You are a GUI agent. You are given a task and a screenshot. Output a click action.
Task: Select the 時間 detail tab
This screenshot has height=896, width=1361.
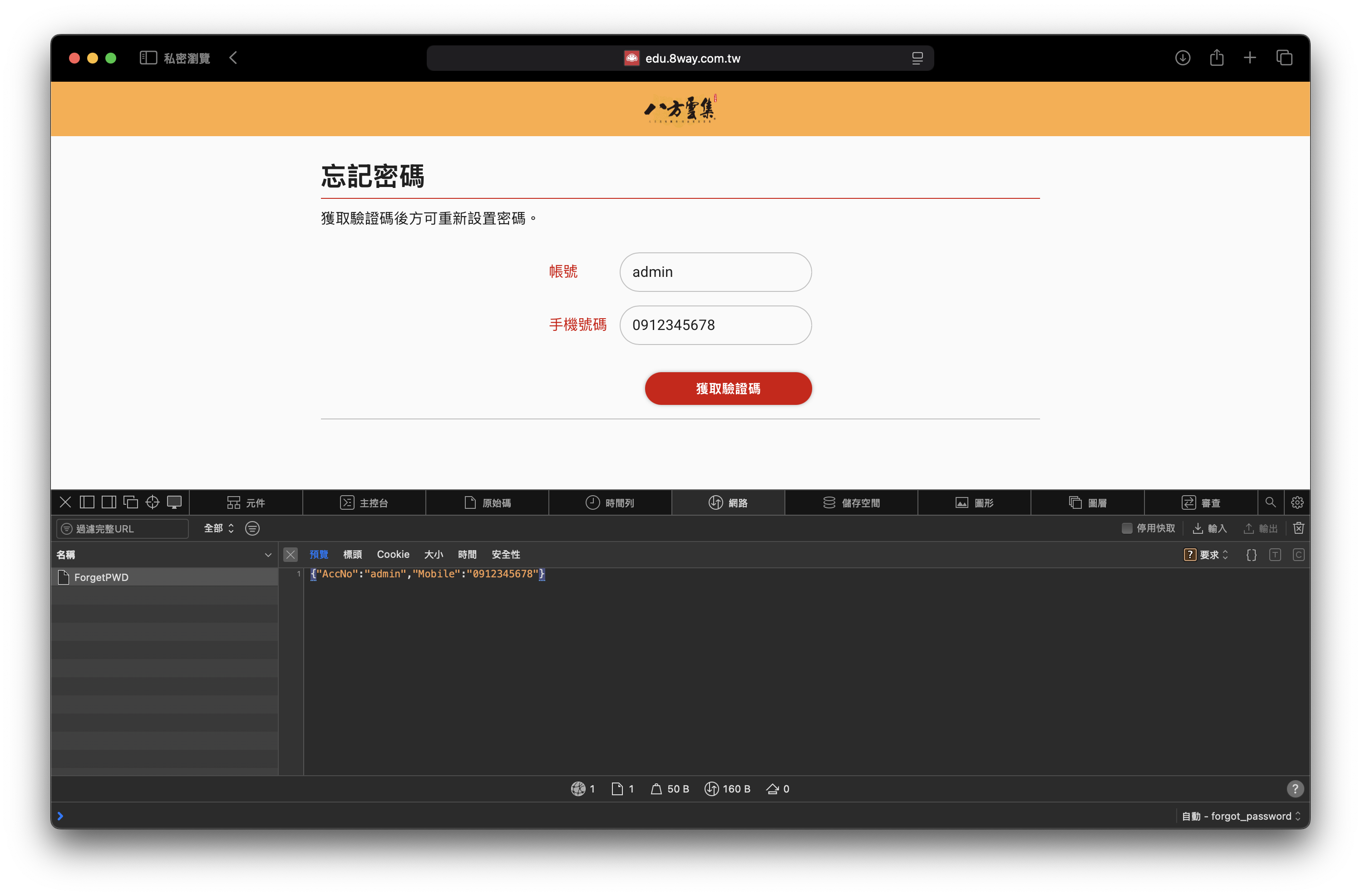point(467,554)
